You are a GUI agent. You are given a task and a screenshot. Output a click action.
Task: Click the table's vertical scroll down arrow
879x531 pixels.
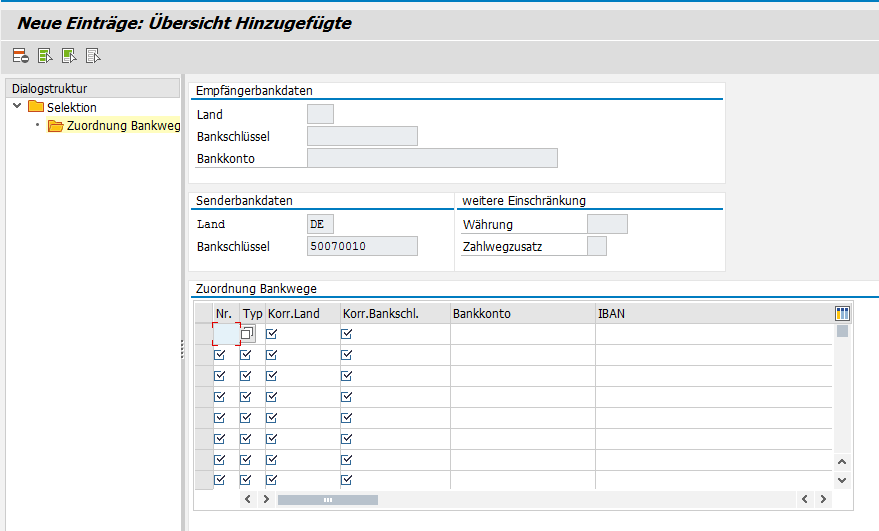(x=841, y=480)
